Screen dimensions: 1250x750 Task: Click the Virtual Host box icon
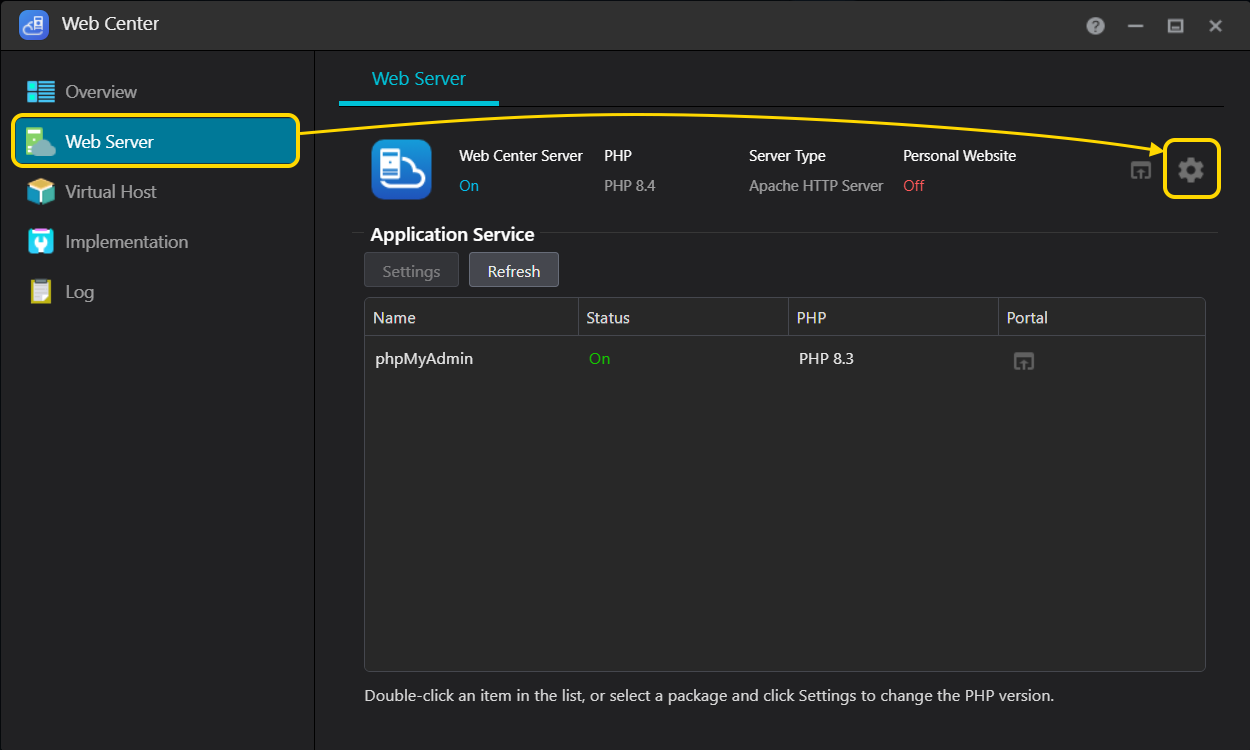[41, 192]
